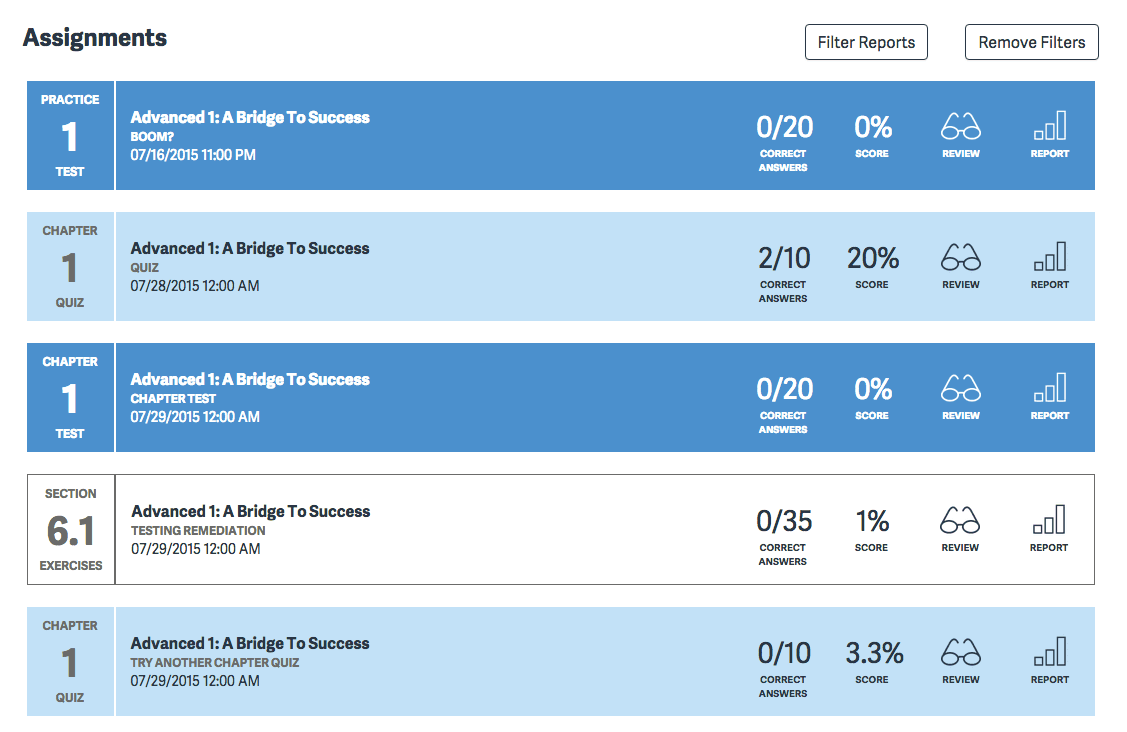Click the Remove Filters button
Image resolution: width=1127 pixels, height=732 pixels.
(1031, 43)
